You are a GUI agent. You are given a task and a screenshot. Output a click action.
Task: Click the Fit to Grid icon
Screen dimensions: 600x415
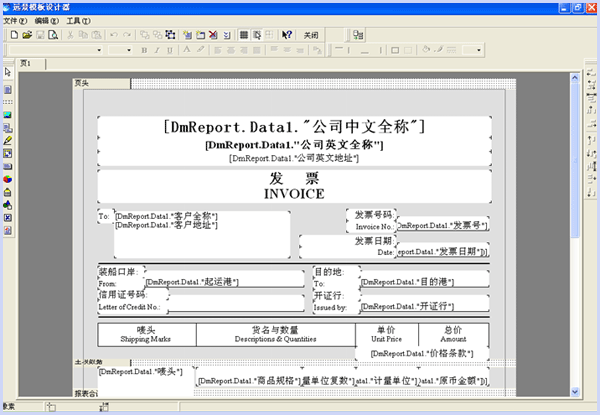click(x=269, y=35)
